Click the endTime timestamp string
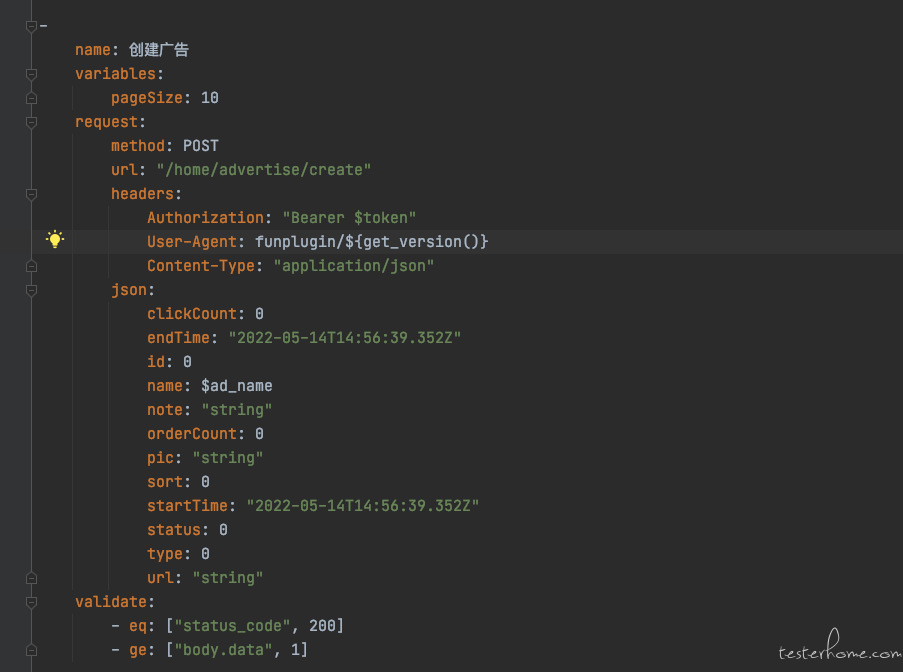This screenshot has width=903, height=672. (344, 338)
